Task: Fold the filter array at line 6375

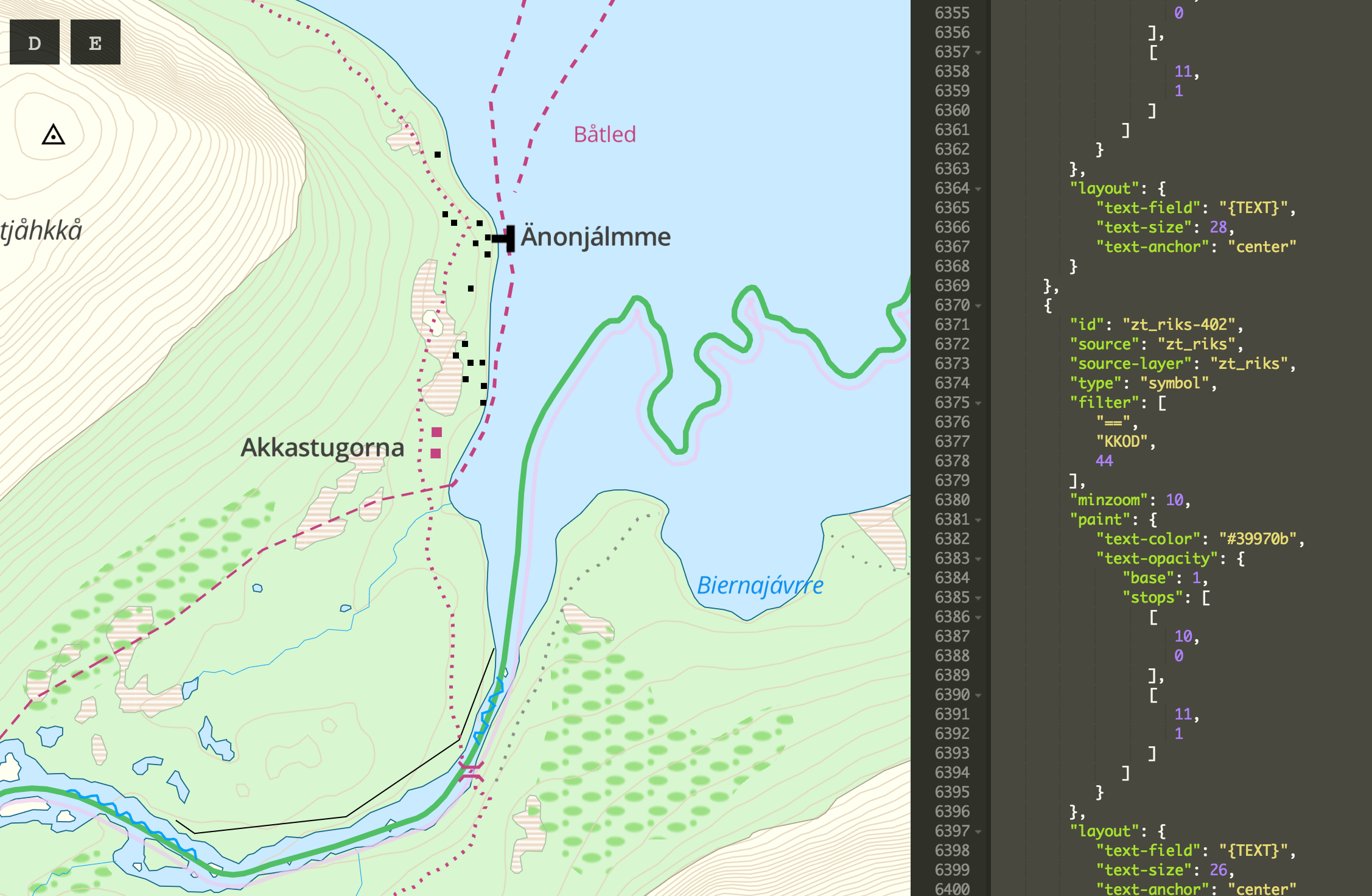Action: 978,403
